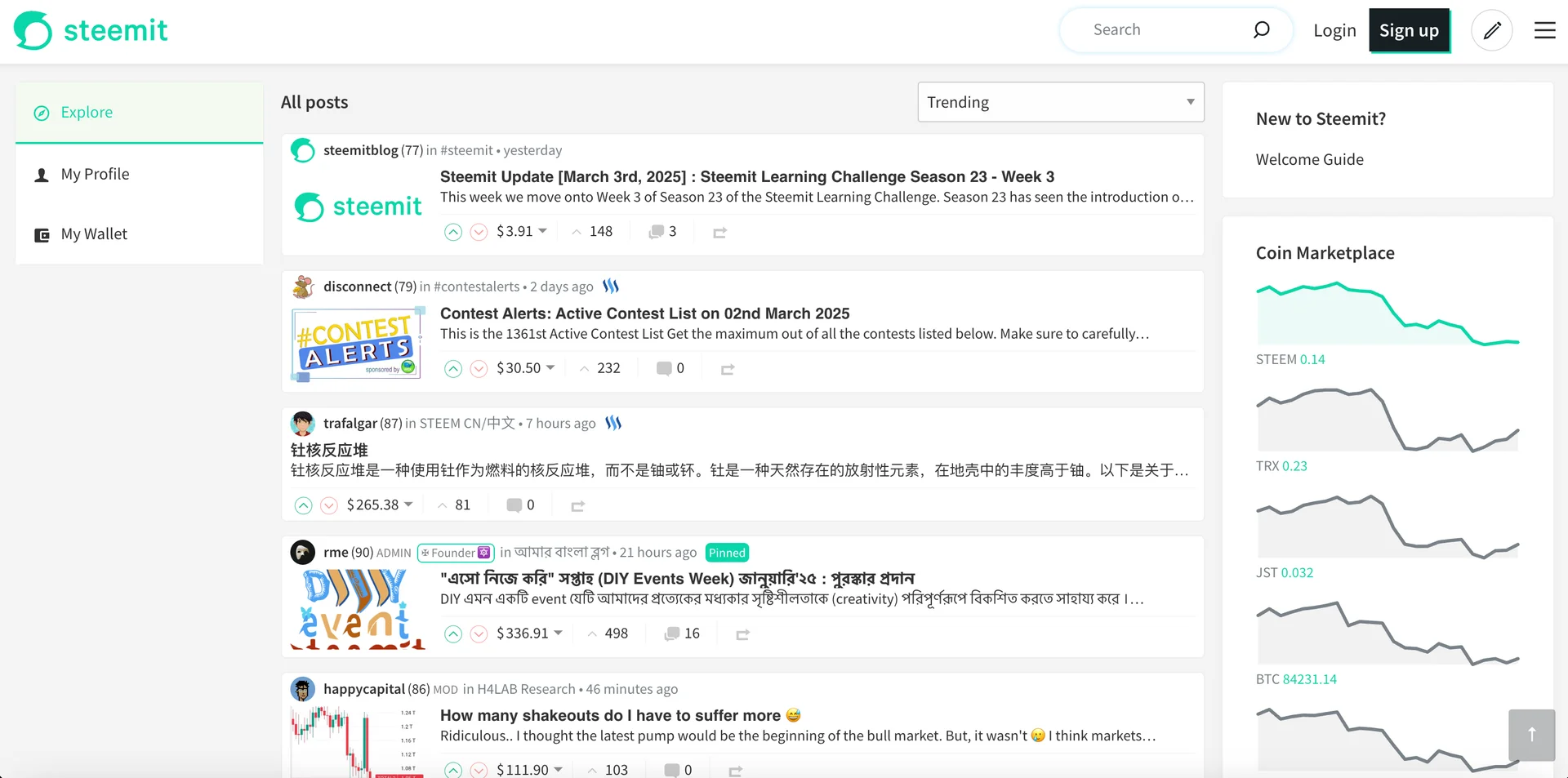
Task: Downvote happycapital's shakeouts post
Action: point(479,769)
